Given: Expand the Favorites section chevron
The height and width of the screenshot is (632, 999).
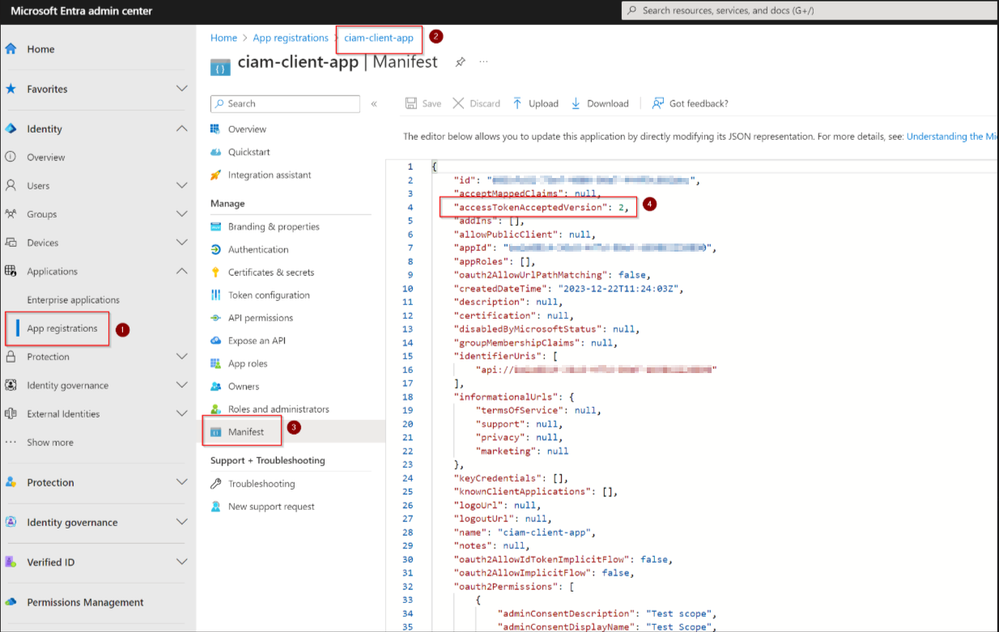Looking at the screenshot, I should (x=182, y=89).
